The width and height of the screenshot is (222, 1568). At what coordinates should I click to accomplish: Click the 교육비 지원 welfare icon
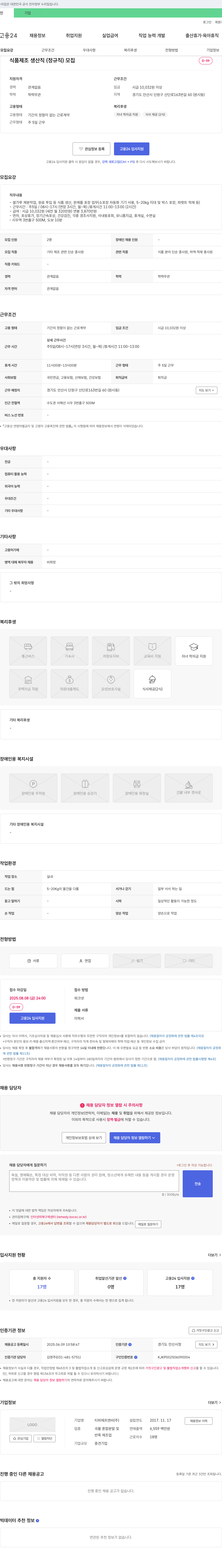coord(152,651)
